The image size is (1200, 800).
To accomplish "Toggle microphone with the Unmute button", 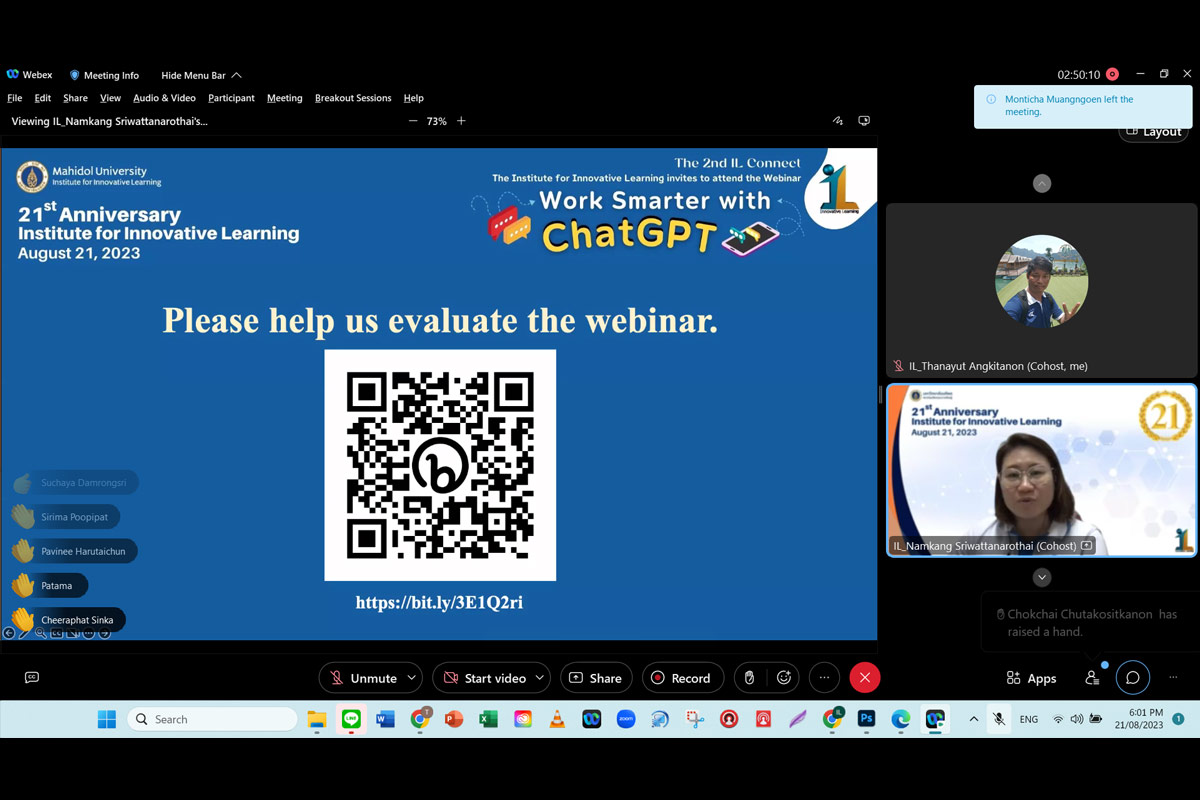I will (x=362, y=678).
